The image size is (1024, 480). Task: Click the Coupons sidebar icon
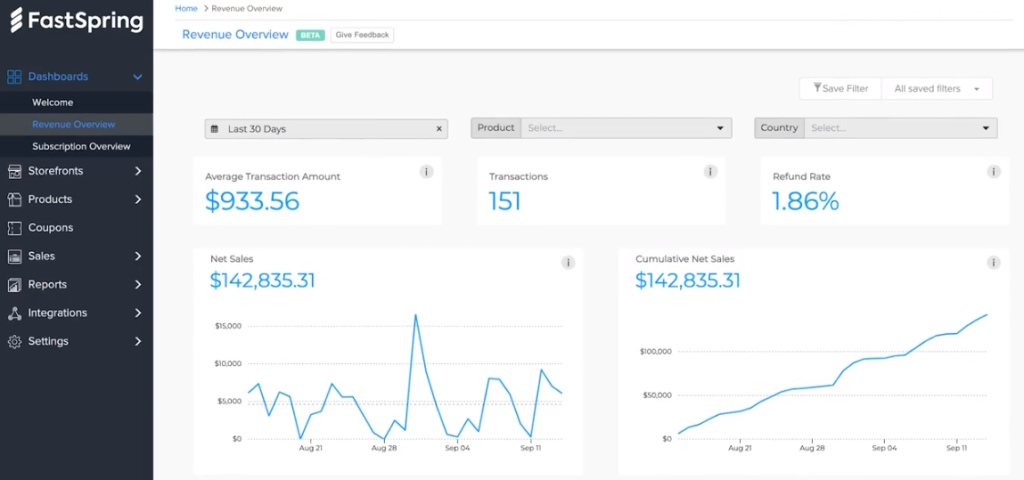pos(14,228)
